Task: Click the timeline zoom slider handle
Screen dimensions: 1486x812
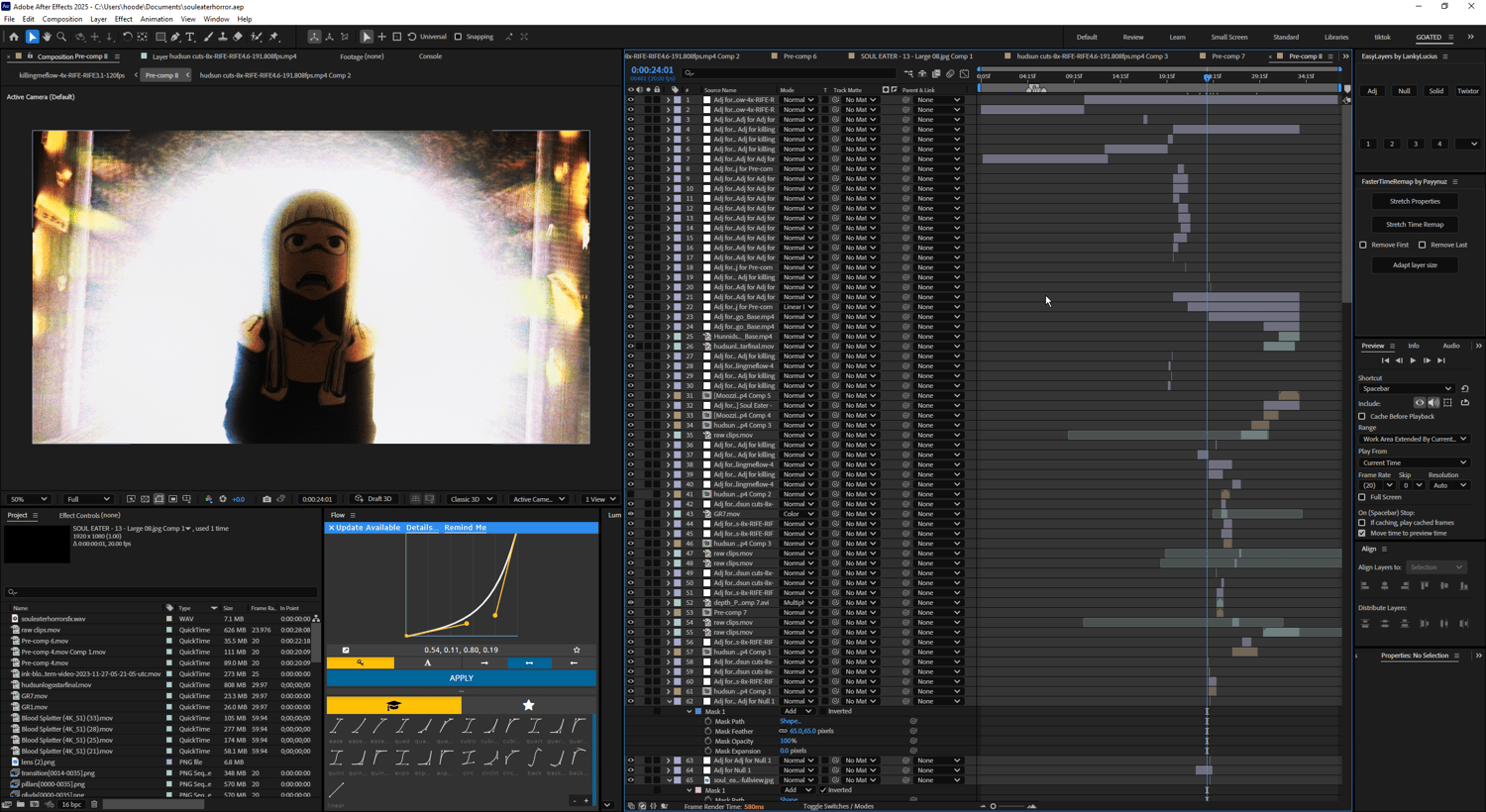Action: click(x=994, y=806)
